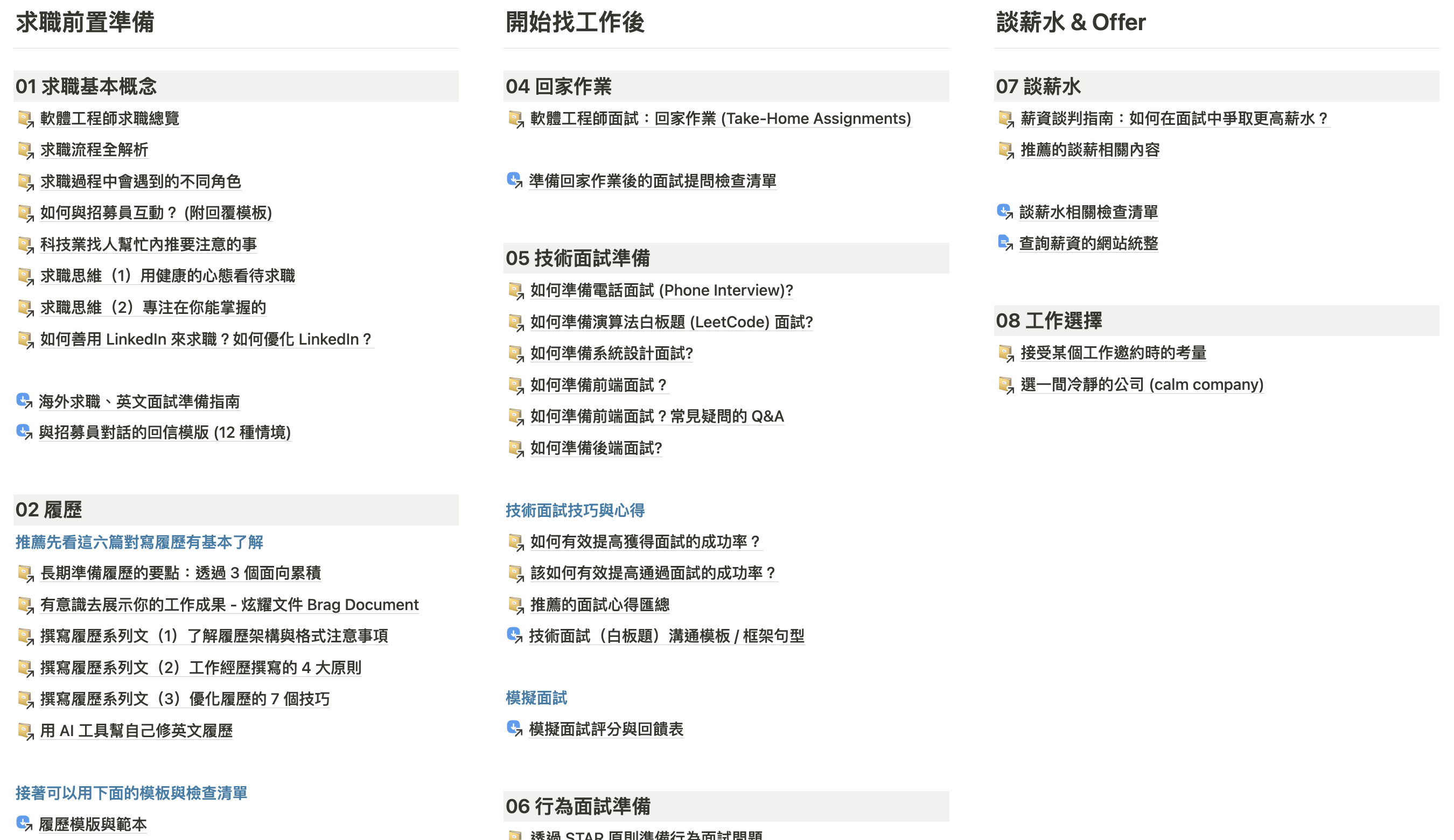
Task: Click the icon beside 長期準備履歷的要點
Action: pyautogui.click(x=25, y=573)
